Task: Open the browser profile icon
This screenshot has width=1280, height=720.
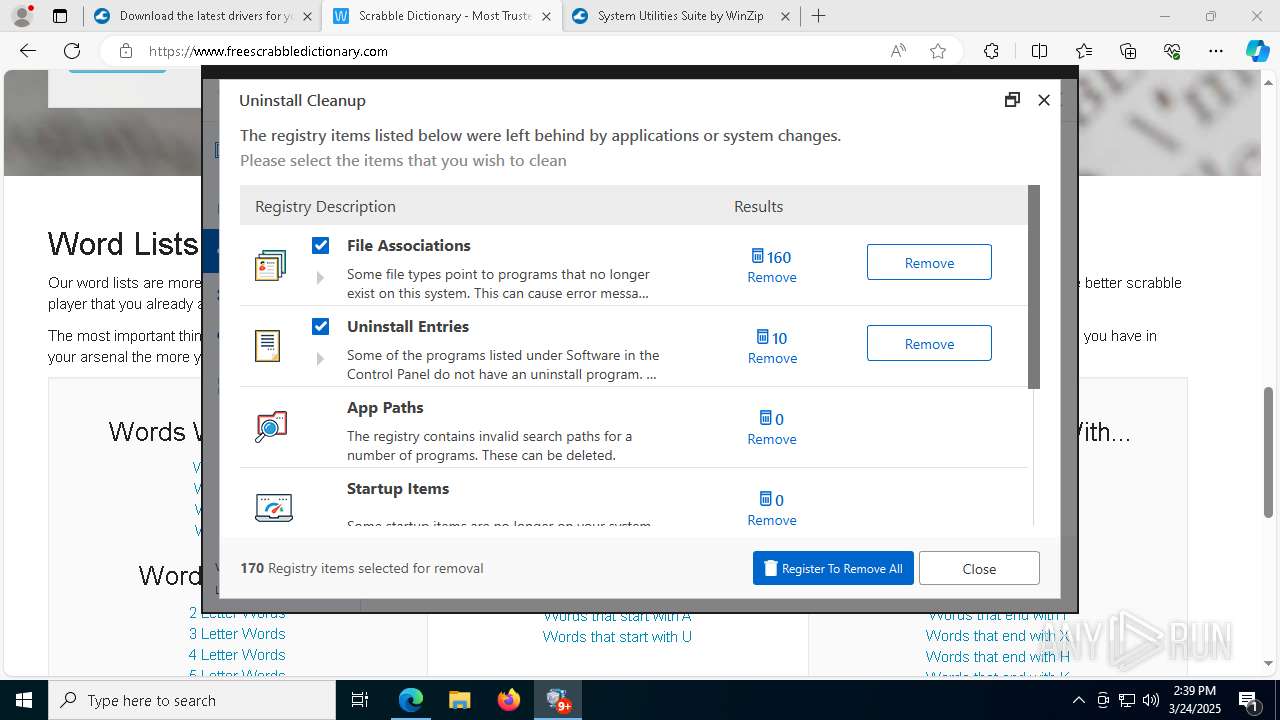Action: pos(22,16)
